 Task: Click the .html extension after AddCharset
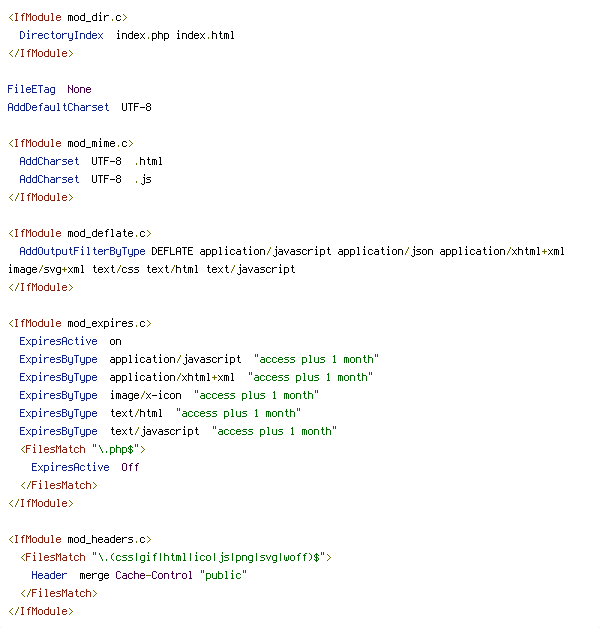click(148, 161)
